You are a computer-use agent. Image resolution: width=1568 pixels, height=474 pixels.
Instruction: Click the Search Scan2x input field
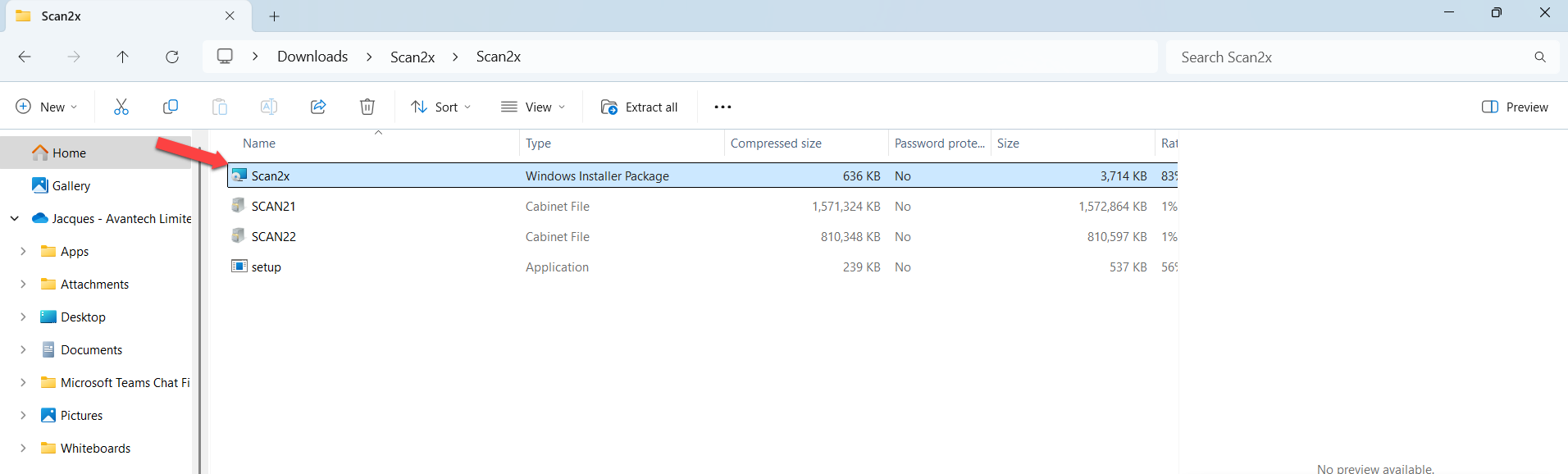tap(1353, 57)
